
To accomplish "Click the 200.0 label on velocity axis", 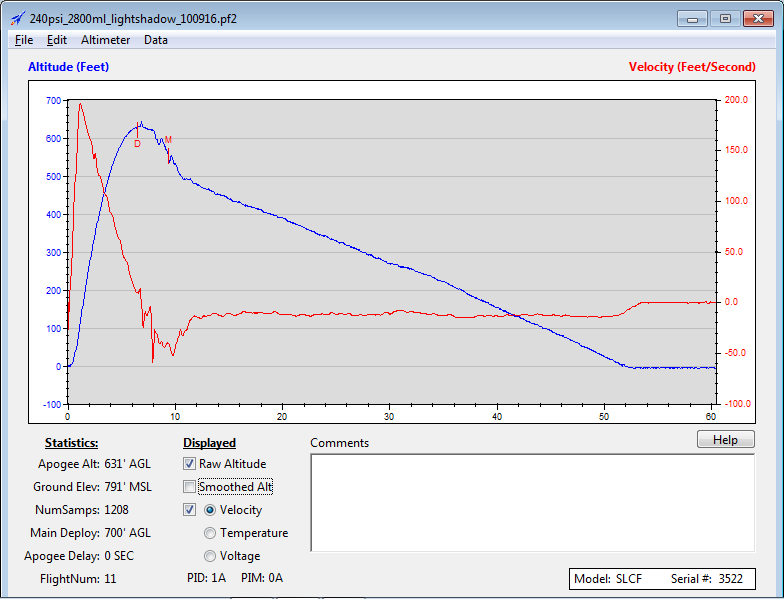I will point(736,100).
